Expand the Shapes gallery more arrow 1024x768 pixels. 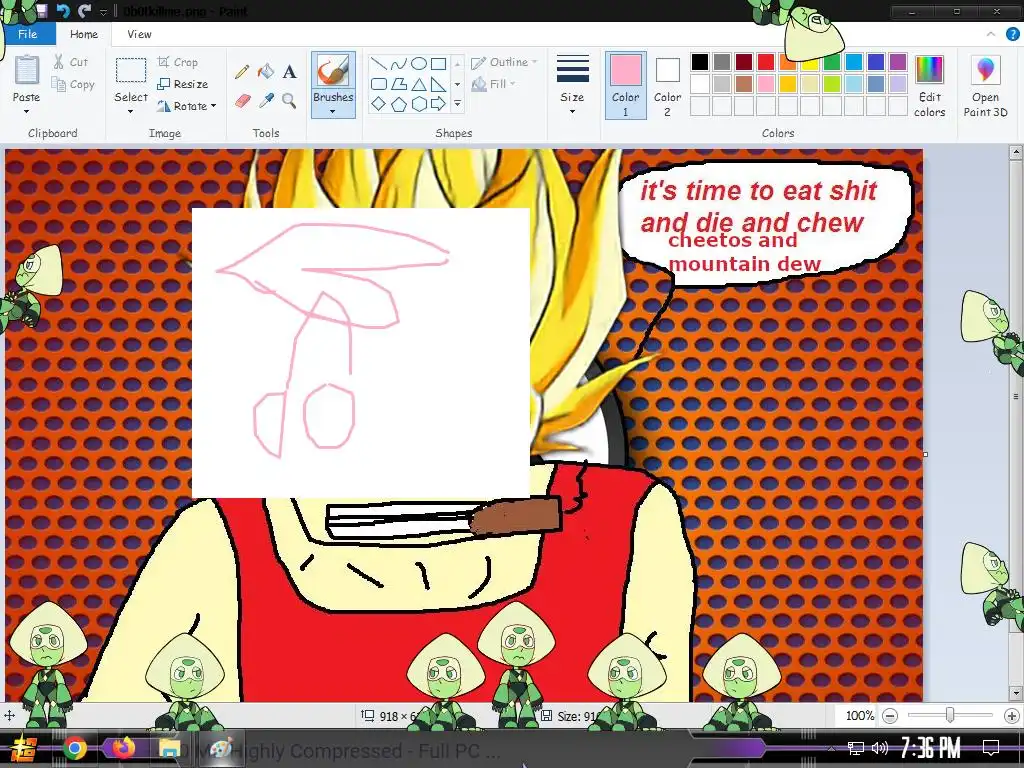[x=457, y=103]
